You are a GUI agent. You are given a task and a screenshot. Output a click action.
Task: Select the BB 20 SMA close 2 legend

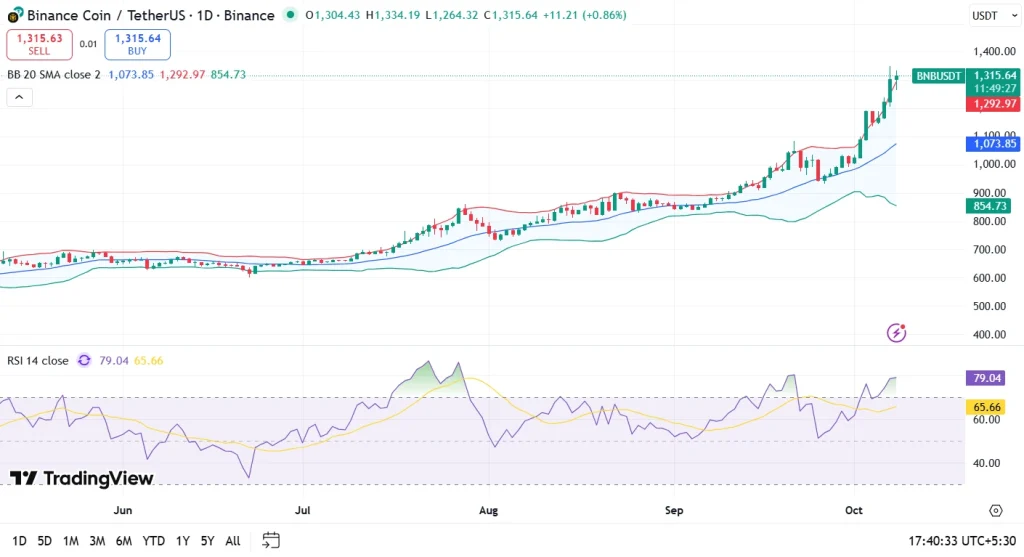pos(54,75)
